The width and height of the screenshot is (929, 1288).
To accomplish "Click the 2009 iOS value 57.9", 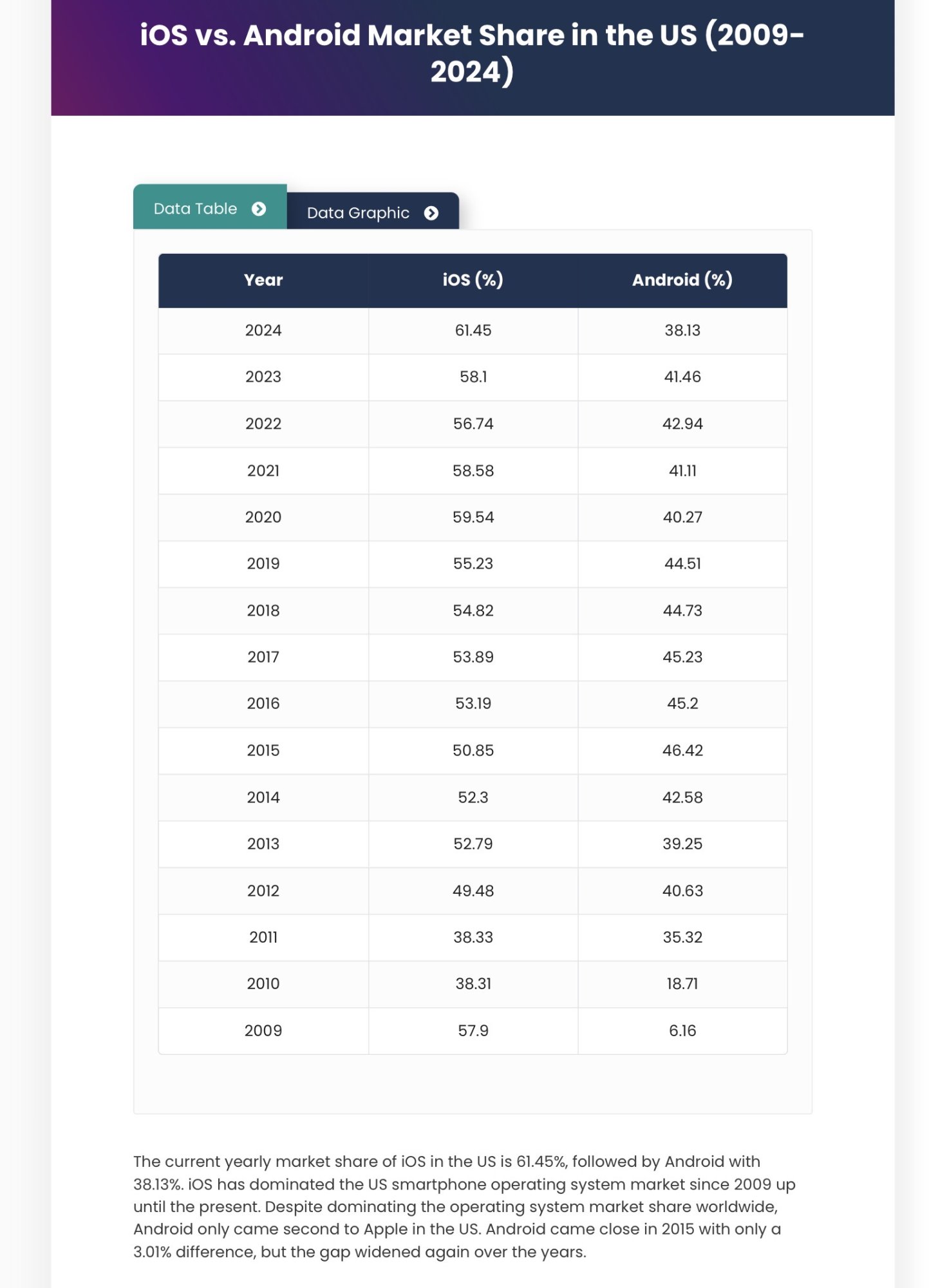I will tap(473, 1030).
